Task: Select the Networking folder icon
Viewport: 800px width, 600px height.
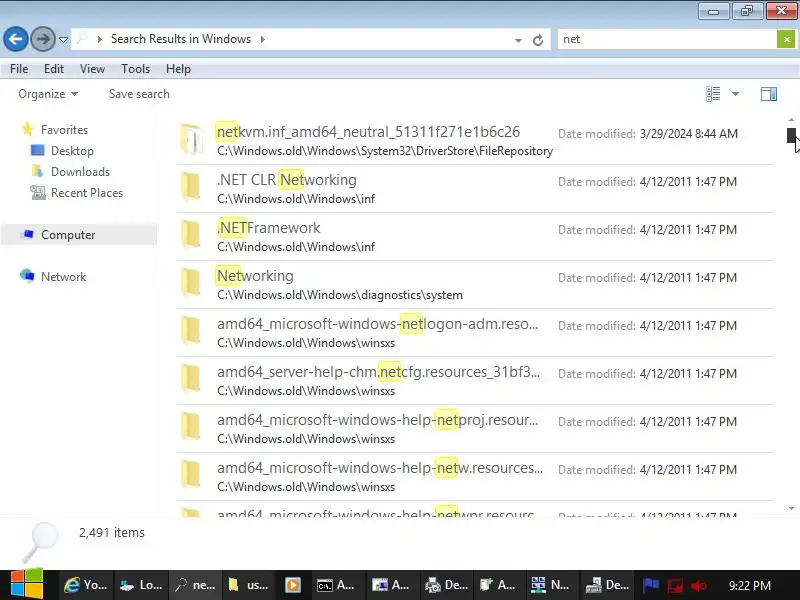Action: (191, 283)
